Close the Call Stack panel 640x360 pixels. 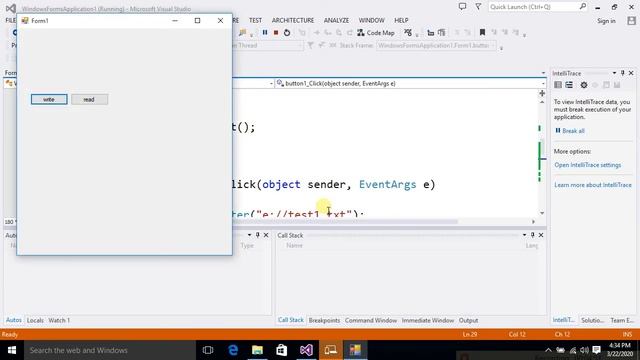click(x=541, y=235)
